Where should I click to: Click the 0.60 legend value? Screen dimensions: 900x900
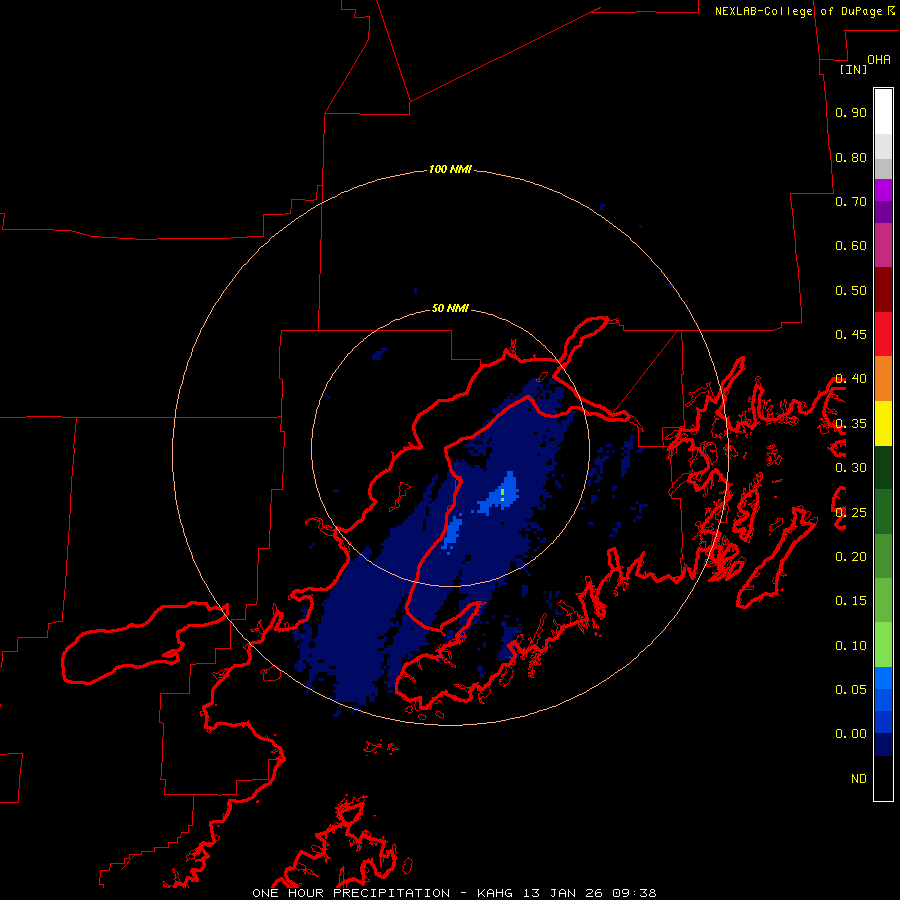[851, 246]
